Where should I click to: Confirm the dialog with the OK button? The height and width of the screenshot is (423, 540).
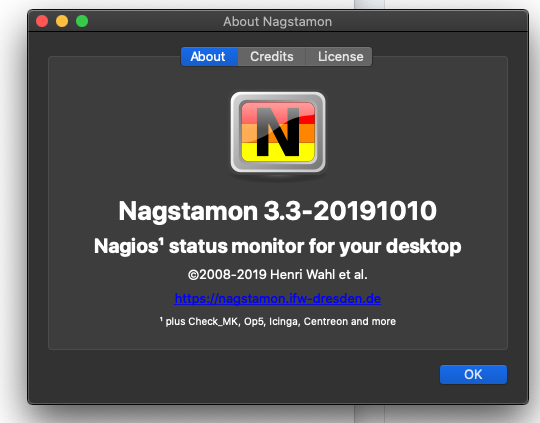[x=473, y=374]
